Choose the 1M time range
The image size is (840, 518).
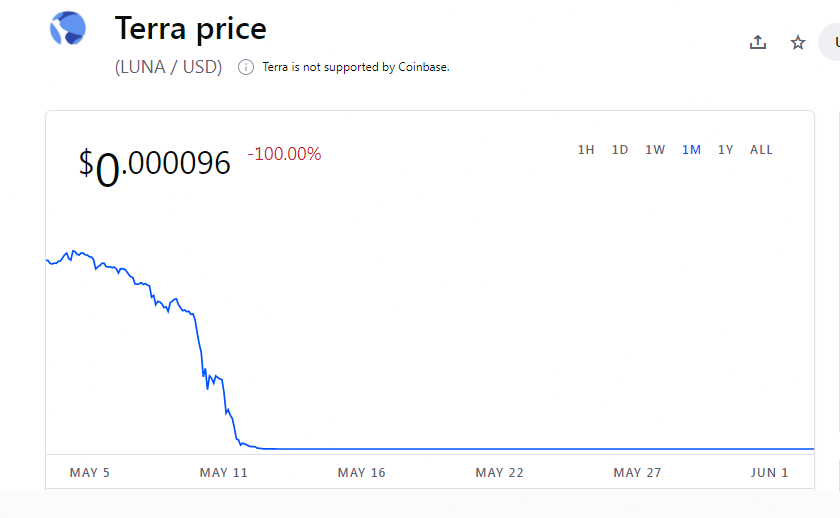coord(691,150)
